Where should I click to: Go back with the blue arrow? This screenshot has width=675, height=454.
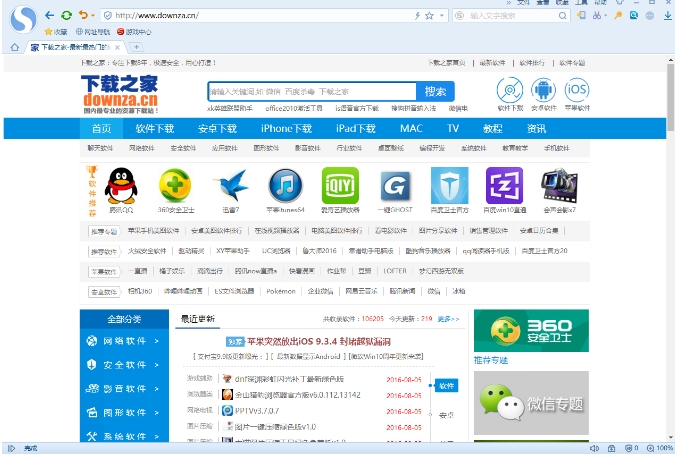(50, 15)
